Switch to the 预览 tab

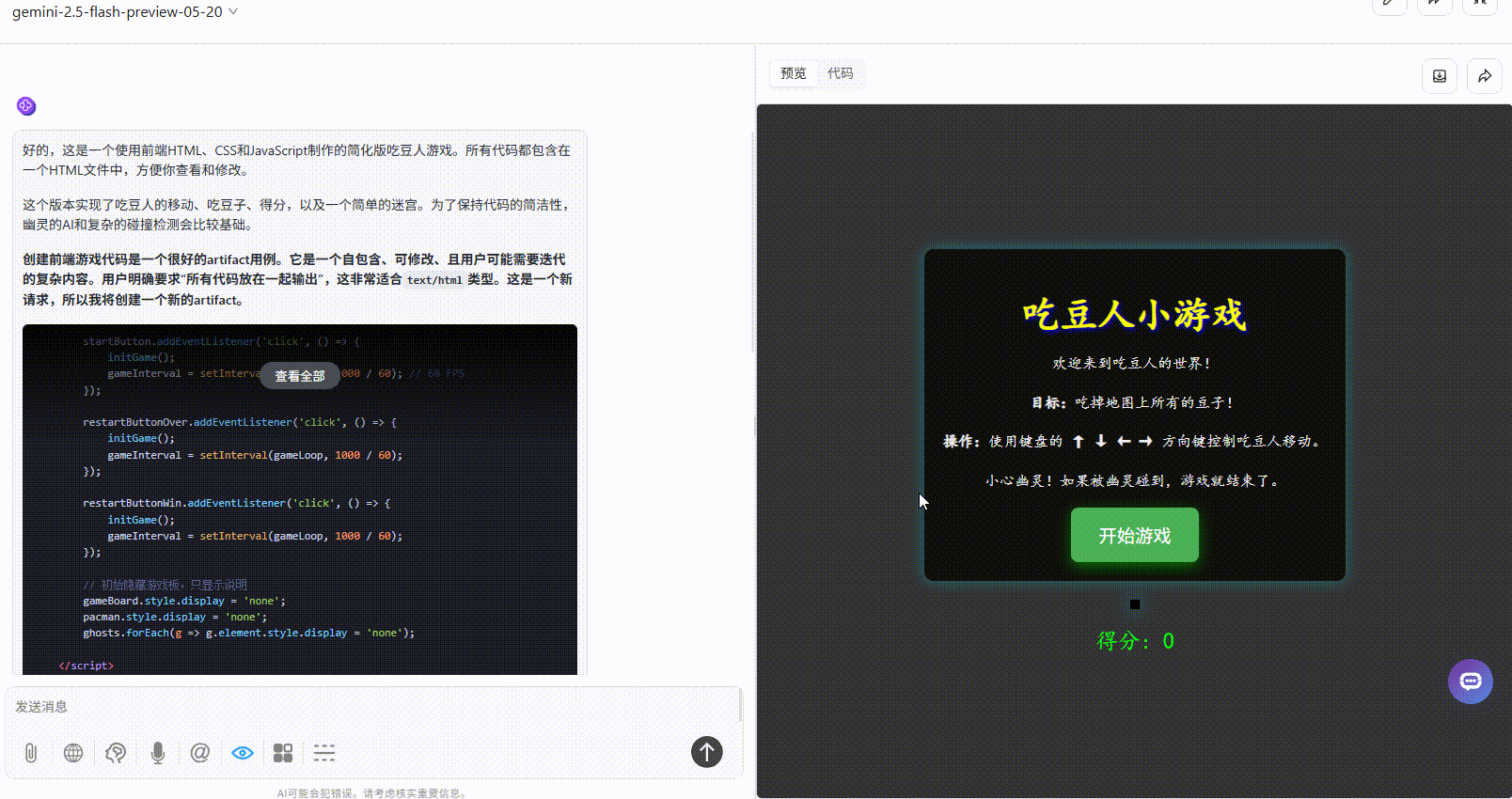(x=794, y=73)
